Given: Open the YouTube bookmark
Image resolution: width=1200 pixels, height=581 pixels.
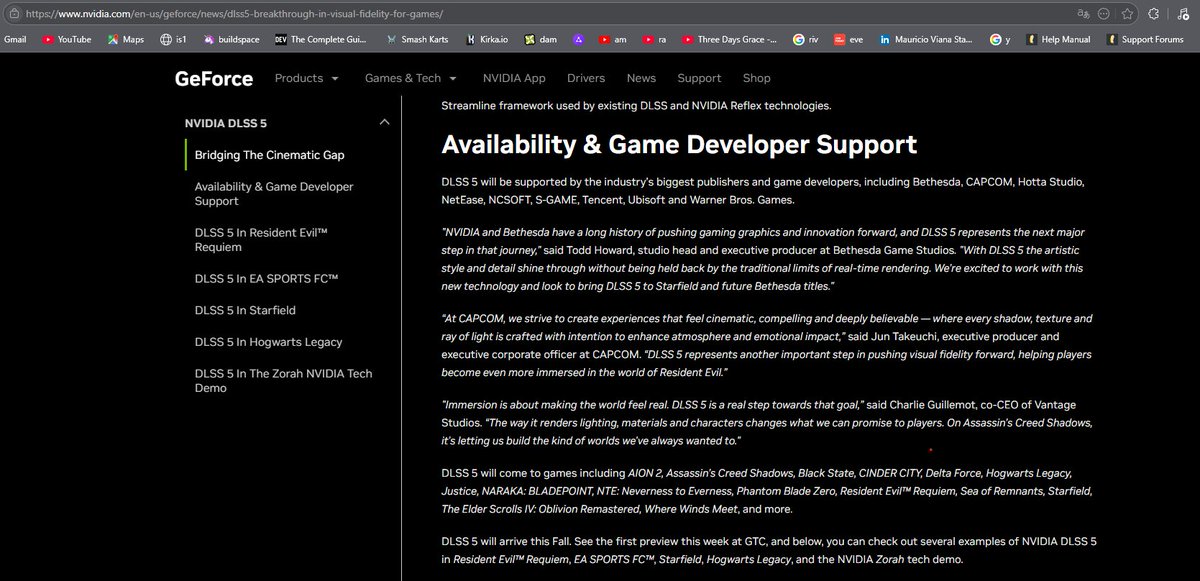Looking at the screenshot, I should pyautogui.click(x=67, y=39).
